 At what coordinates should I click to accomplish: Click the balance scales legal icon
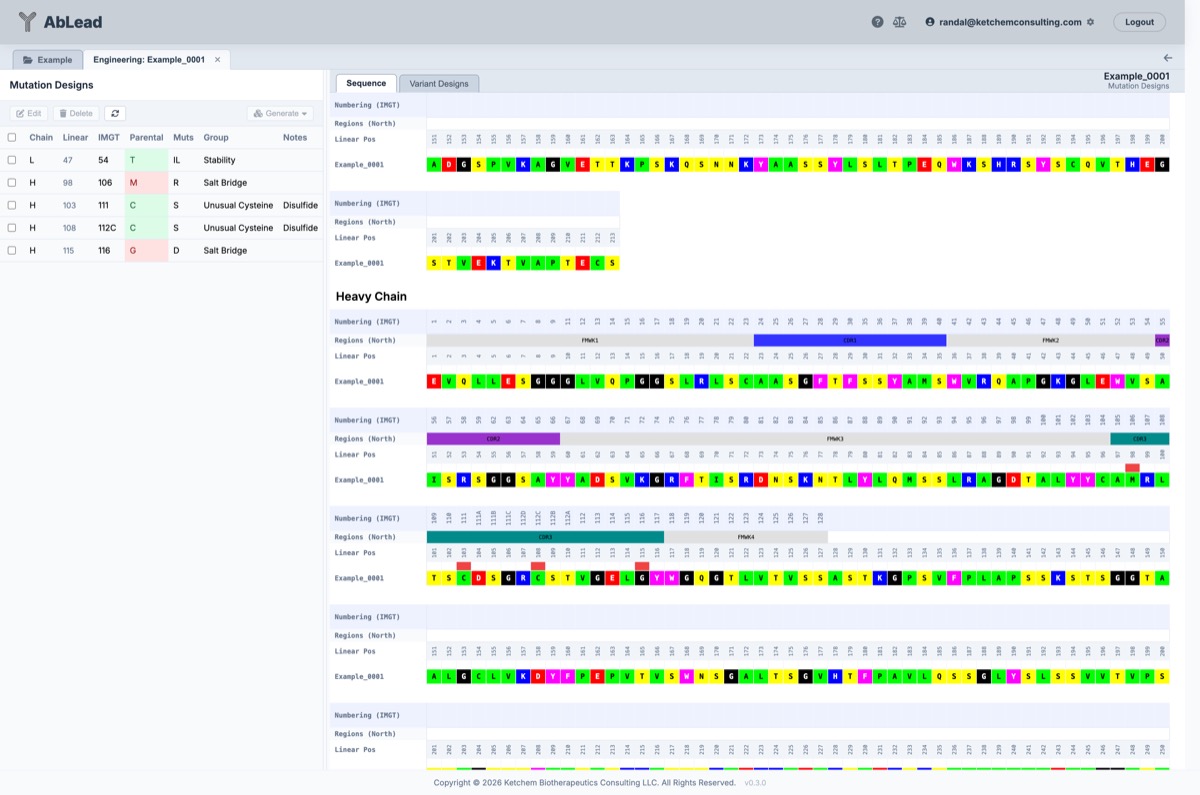point(899,22)
